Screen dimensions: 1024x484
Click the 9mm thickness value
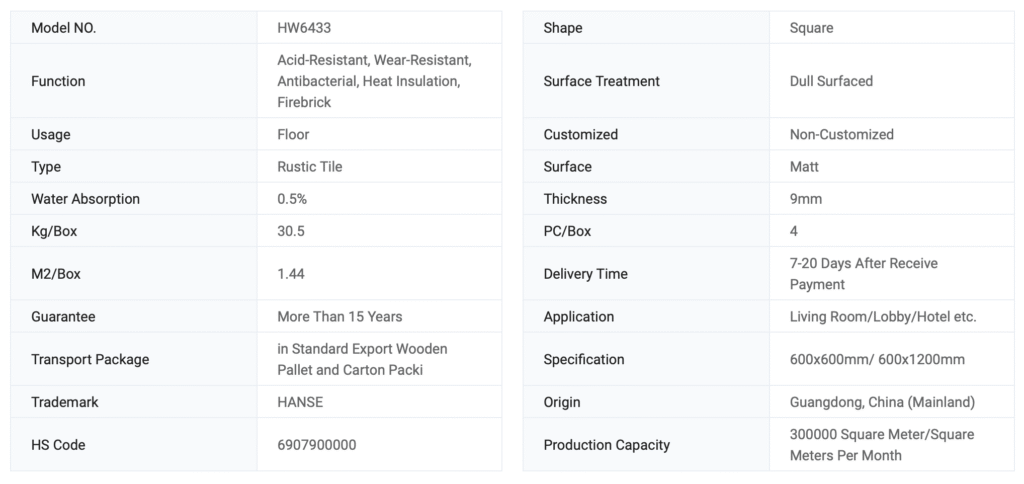pos(806,199)
